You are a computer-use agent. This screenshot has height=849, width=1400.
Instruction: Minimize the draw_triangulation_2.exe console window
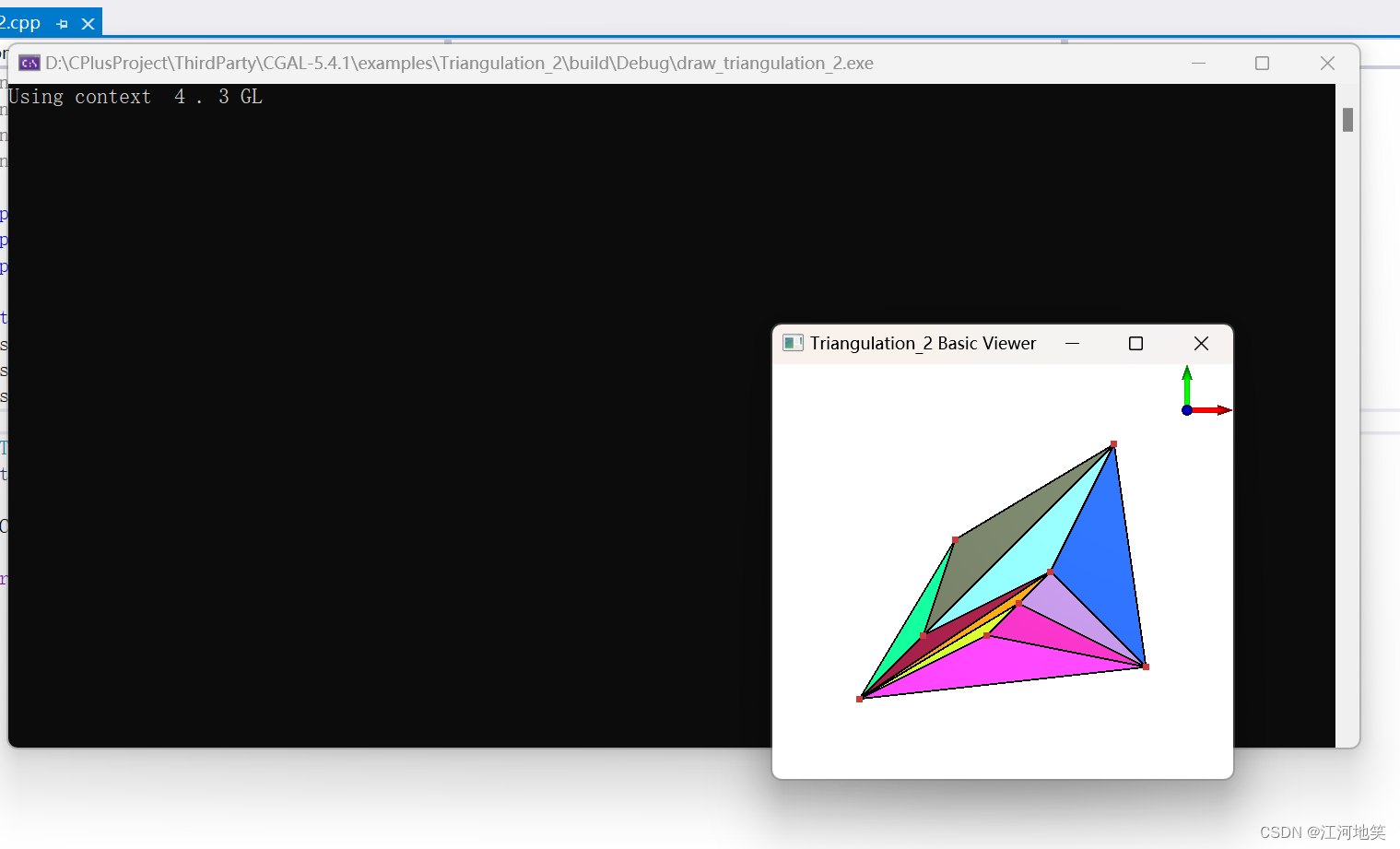1198,63
